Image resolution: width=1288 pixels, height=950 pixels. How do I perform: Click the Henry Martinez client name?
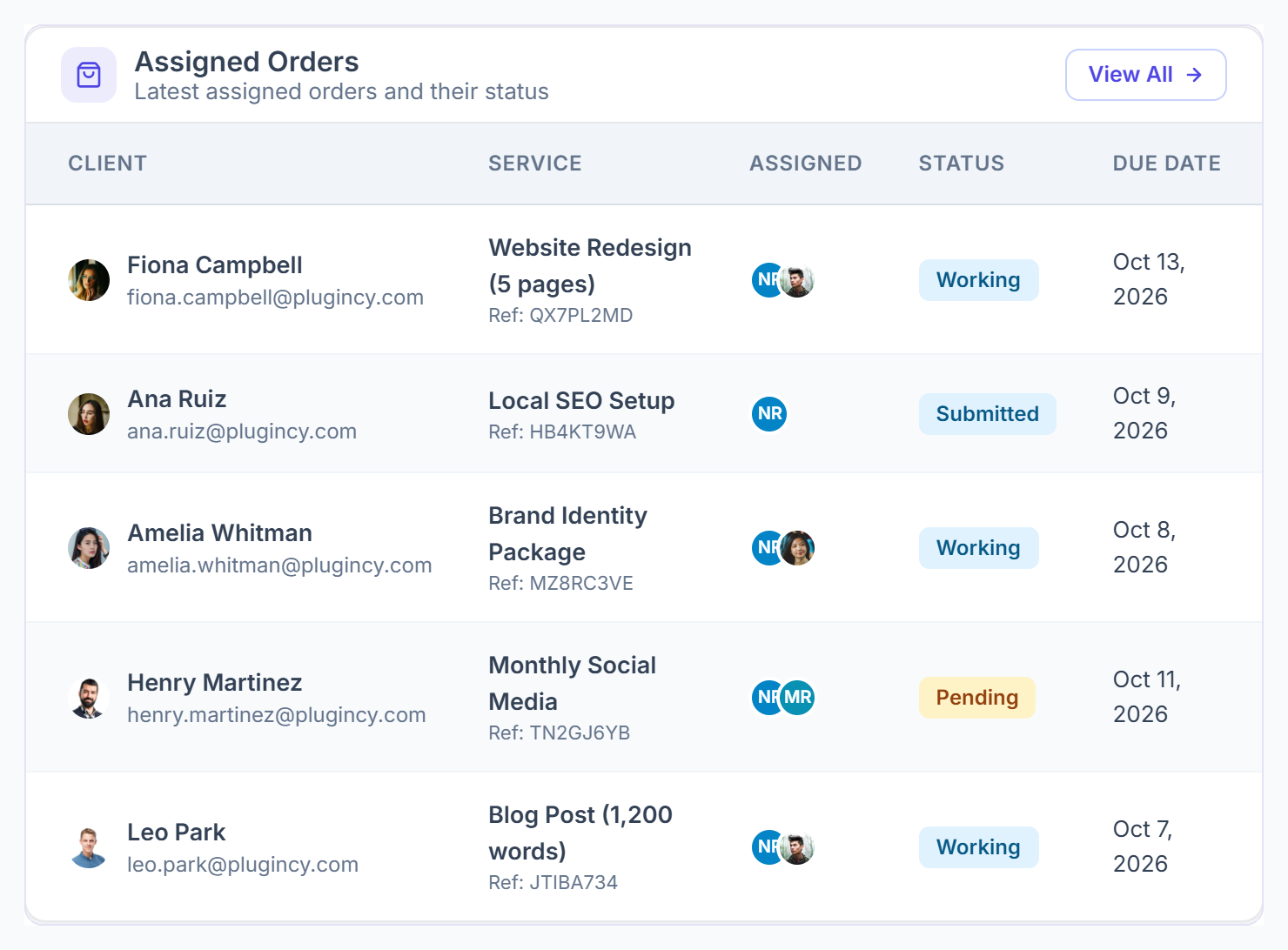[215, 683]
